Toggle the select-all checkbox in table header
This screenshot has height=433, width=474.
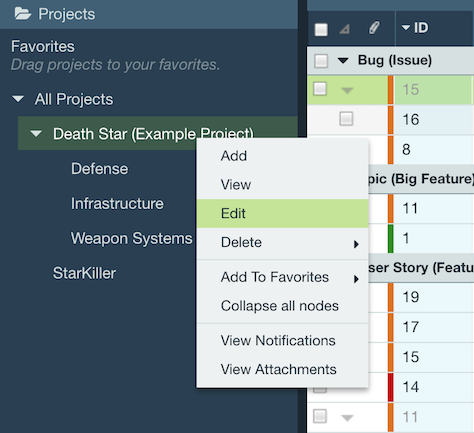[321, 29]
